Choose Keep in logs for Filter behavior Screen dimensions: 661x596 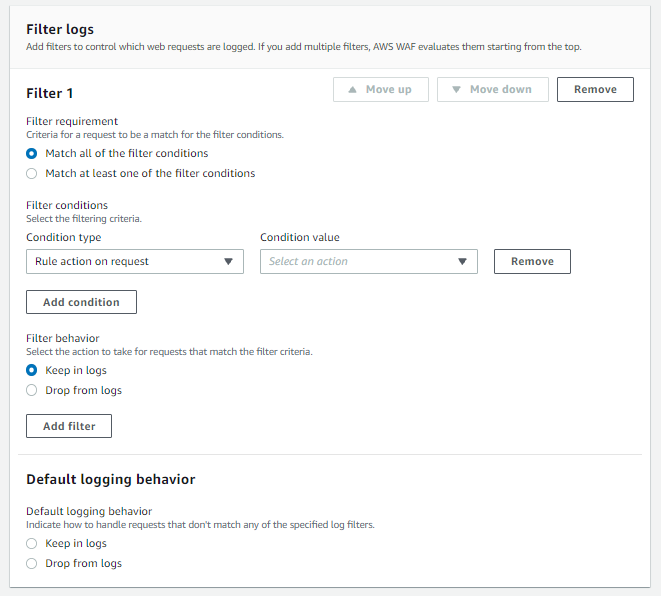point(33,371)
